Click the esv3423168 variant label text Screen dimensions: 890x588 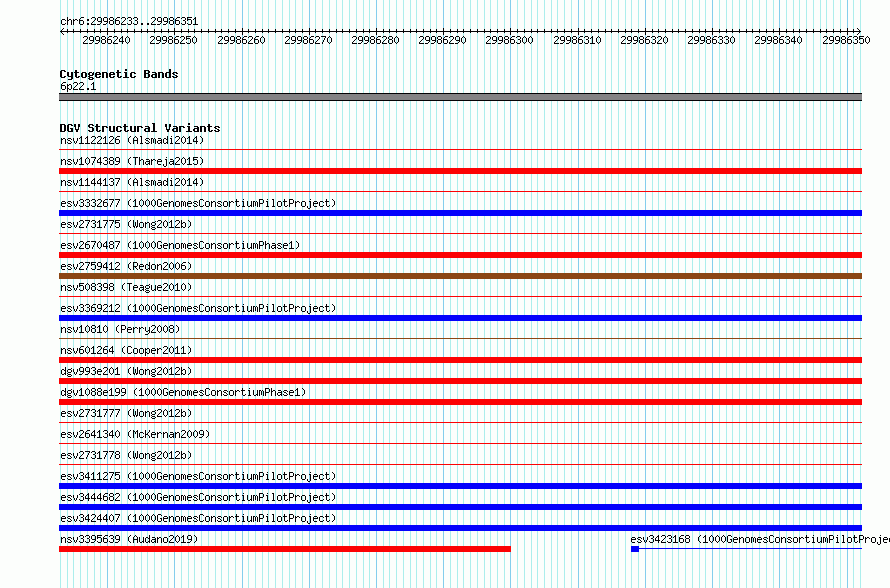pyautogui.click(x=760, y=539)
